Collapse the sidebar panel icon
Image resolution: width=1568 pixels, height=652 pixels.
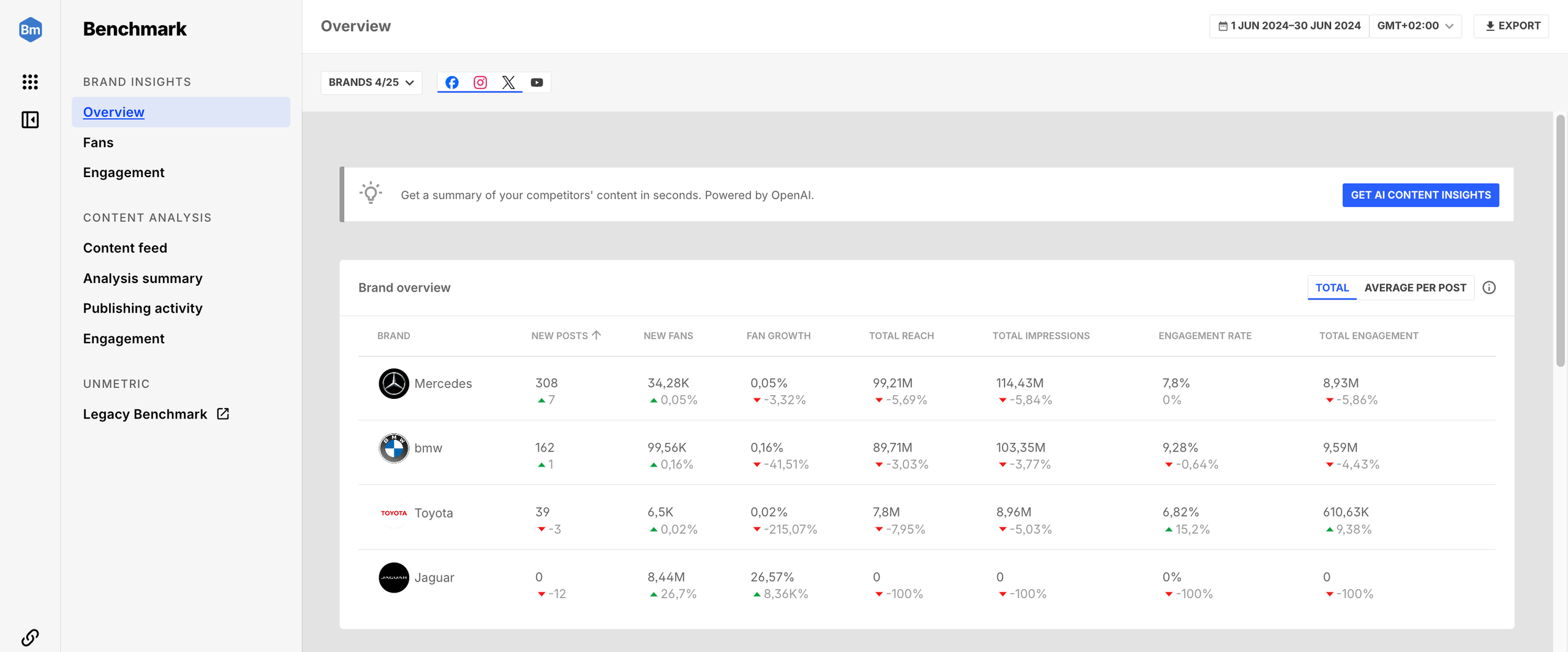(x=30, y=119)
